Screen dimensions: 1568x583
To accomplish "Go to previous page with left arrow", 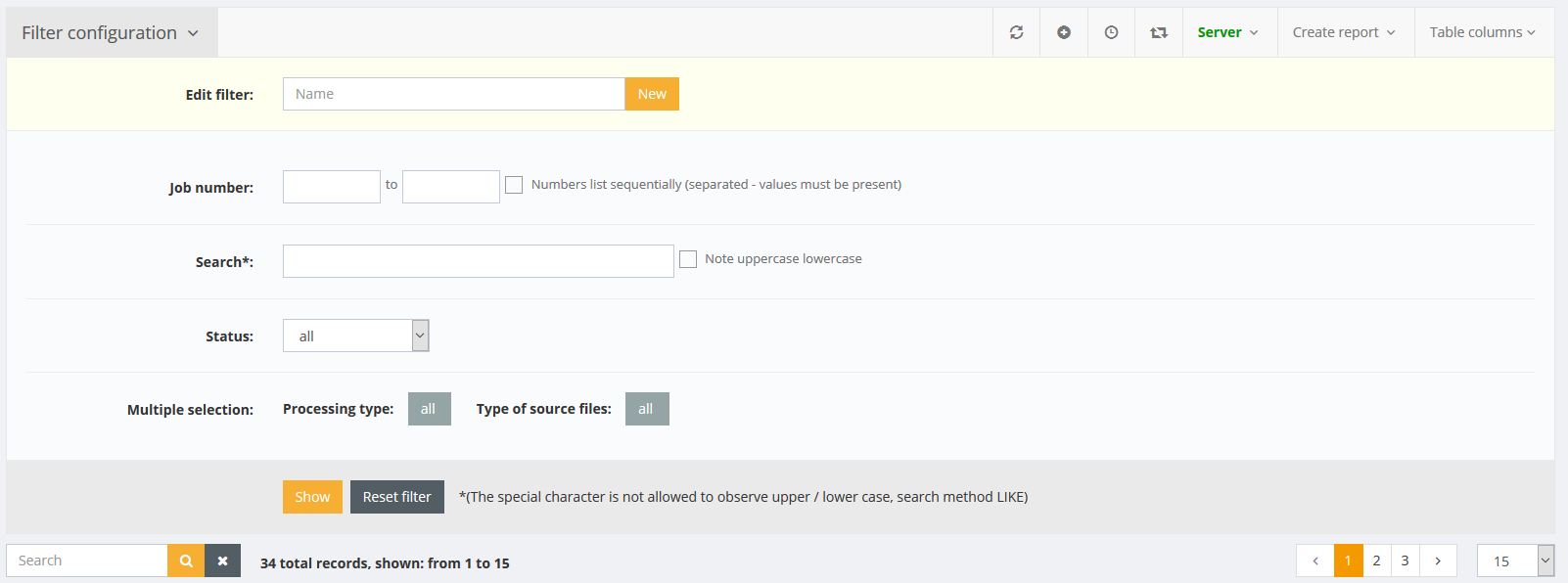I will (1314, 561).
